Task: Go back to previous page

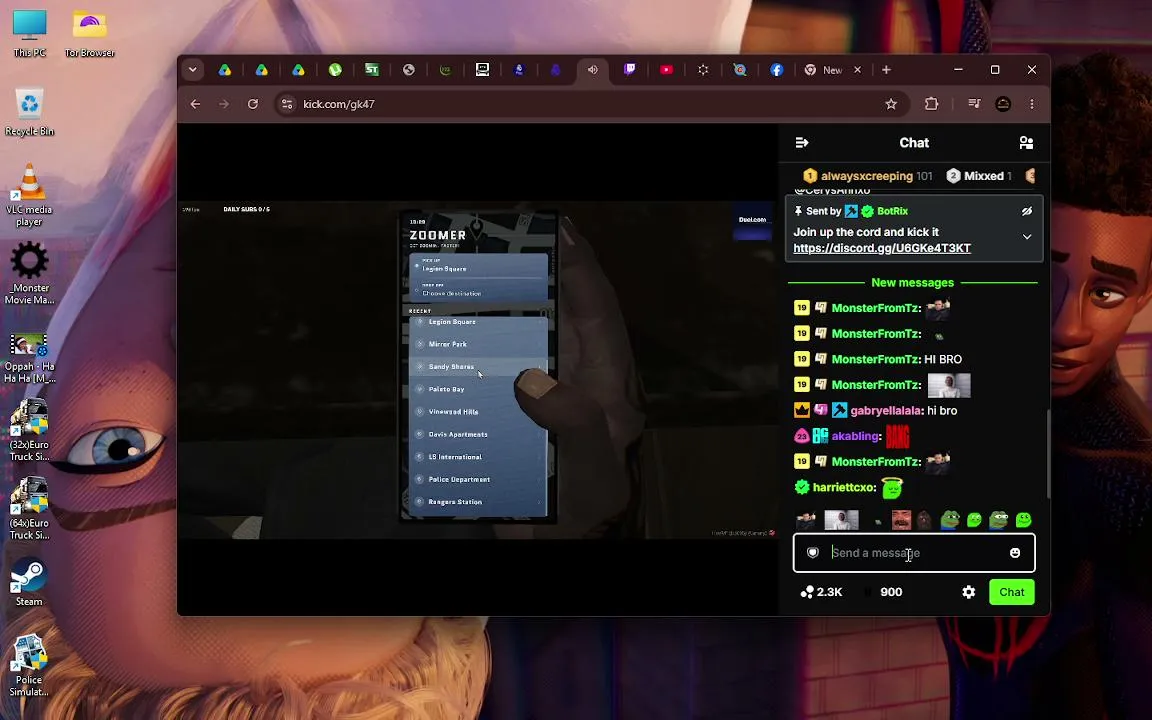Action: [195, 104]
